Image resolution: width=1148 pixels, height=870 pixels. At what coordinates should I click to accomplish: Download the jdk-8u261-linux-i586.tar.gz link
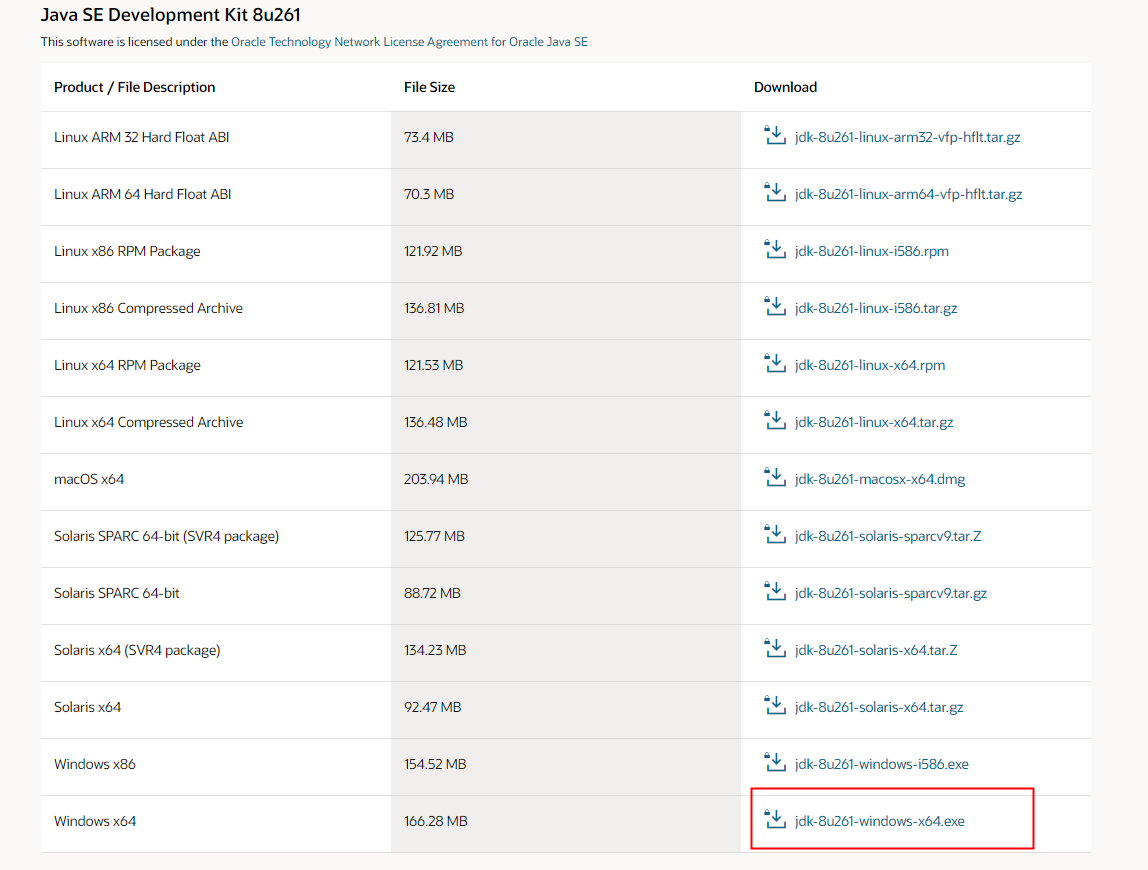click(876, 308)
